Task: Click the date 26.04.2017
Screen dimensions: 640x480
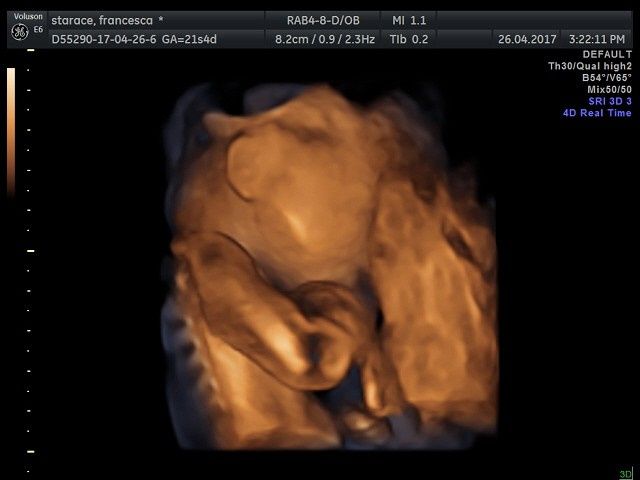Action: click(x=527, y=39)
